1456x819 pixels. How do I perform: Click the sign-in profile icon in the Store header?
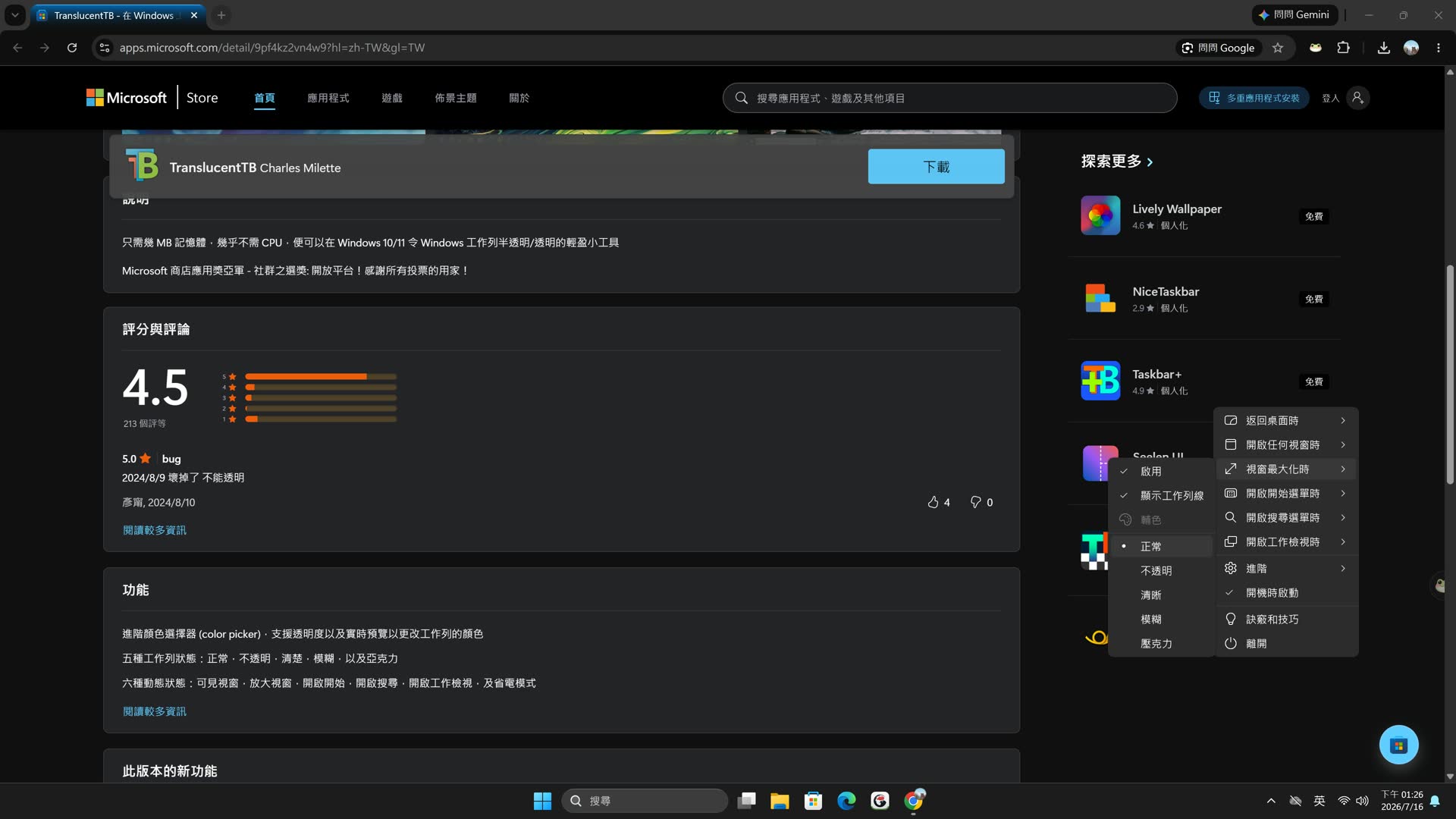click(1357, 98)
